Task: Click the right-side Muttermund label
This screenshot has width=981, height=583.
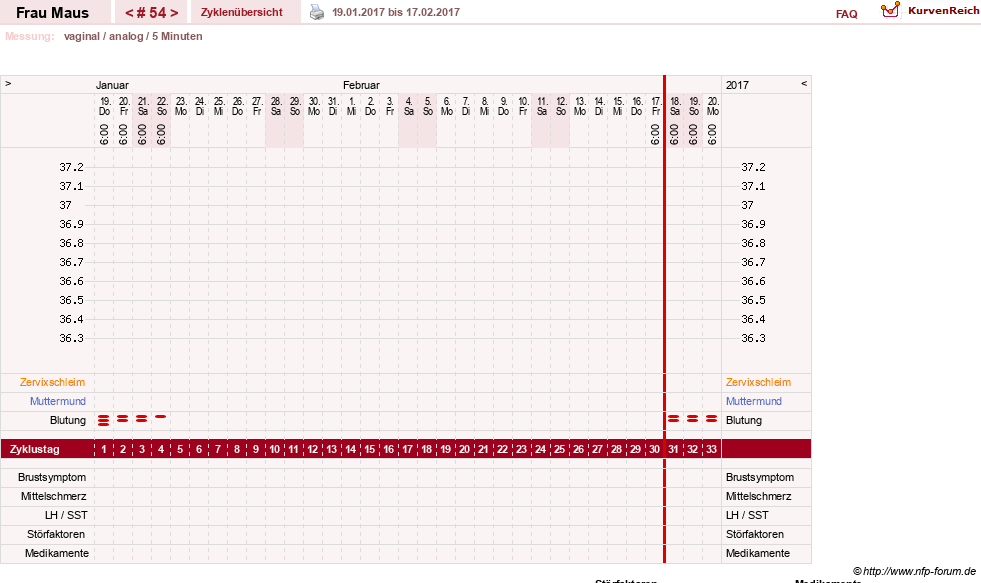Action: point(754,401)
